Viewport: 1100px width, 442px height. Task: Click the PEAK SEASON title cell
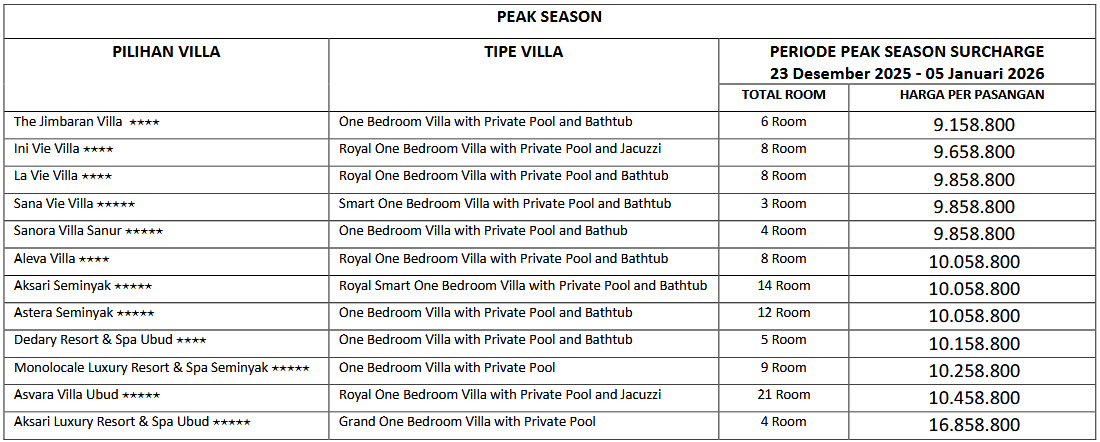pos(549,17)
